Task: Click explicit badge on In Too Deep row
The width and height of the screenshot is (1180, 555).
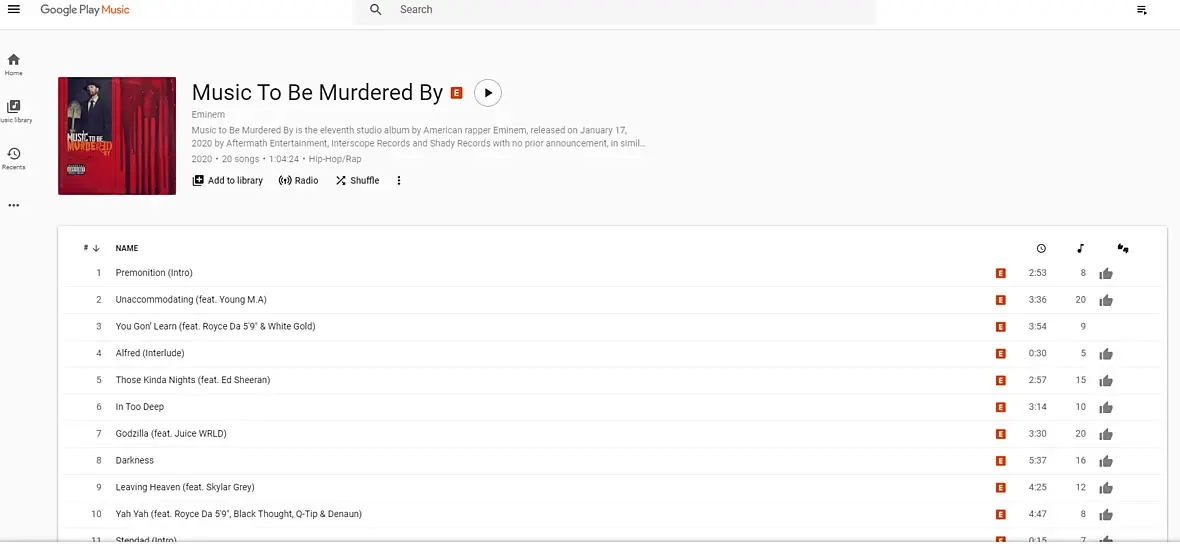Action: [1000, 407]
